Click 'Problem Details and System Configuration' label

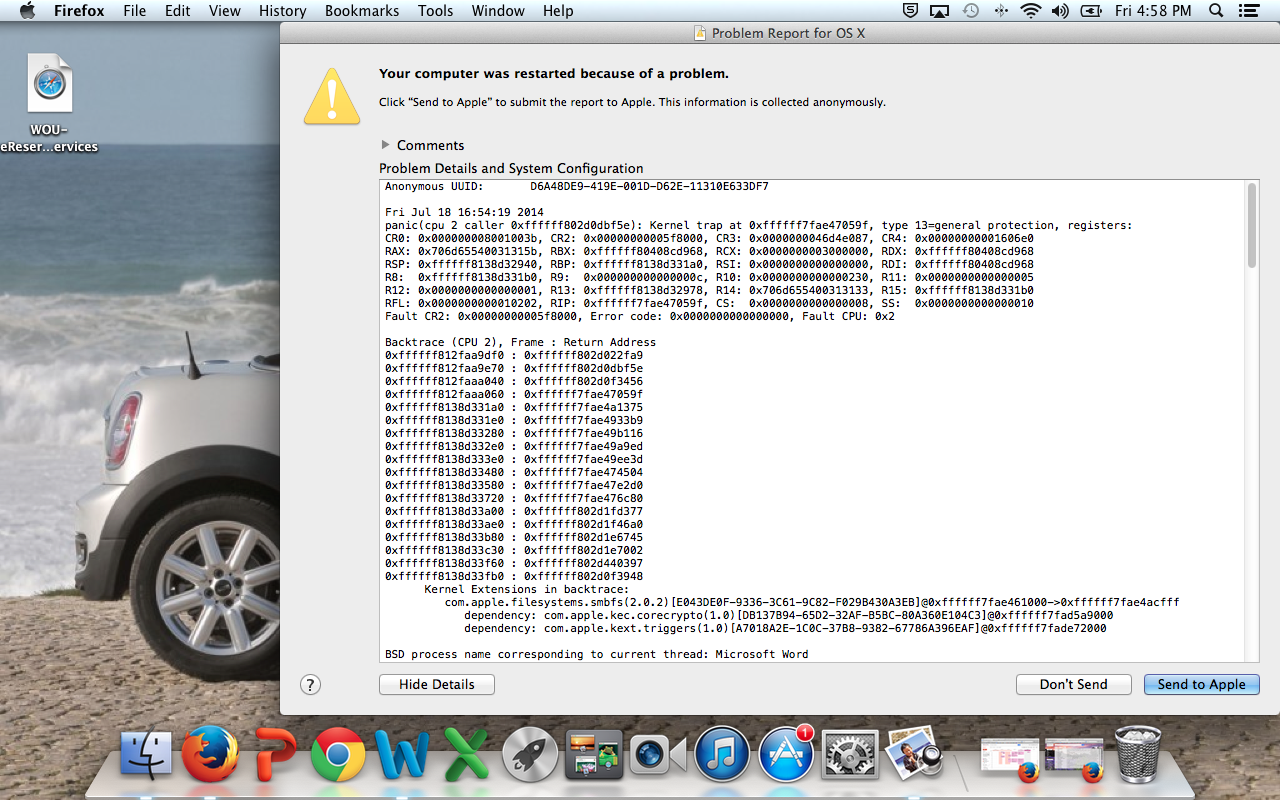[511, 168]
